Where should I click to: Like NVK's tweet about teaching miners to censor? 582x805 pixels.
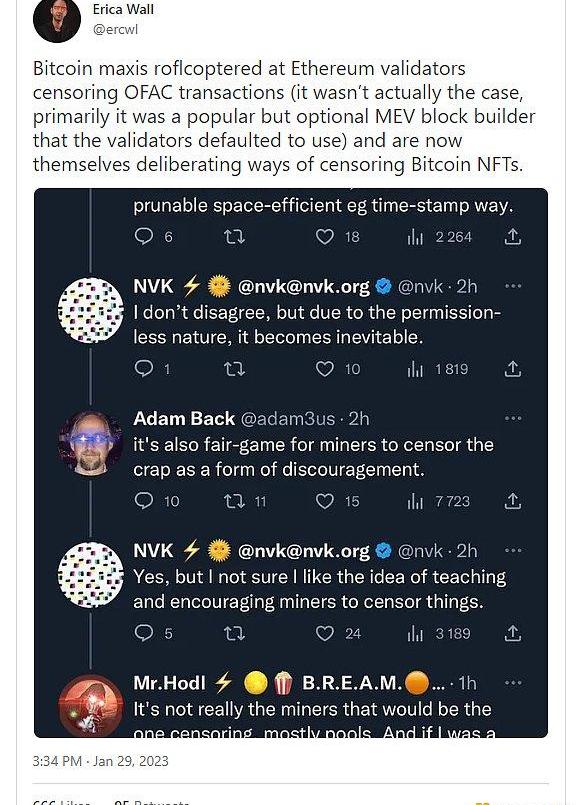tap(324, 633)
